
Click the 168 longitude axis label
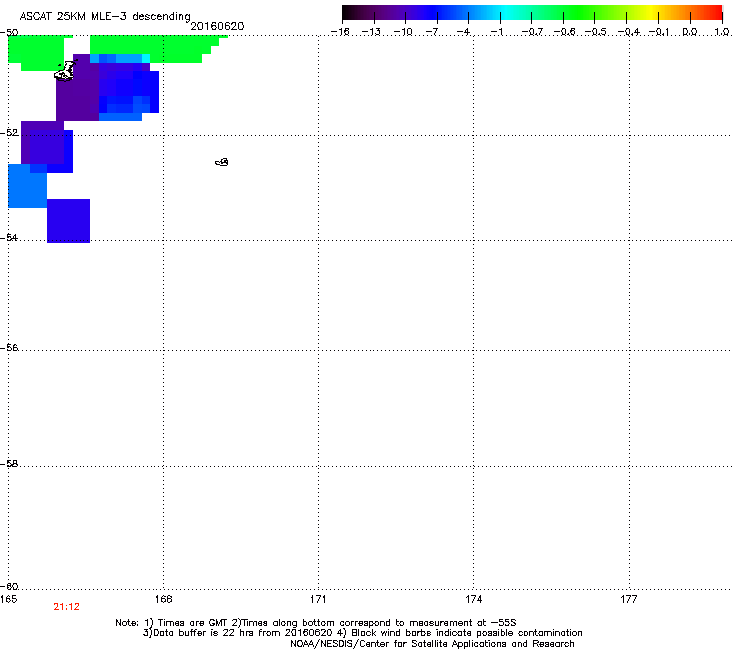click(x=163, y=599)
